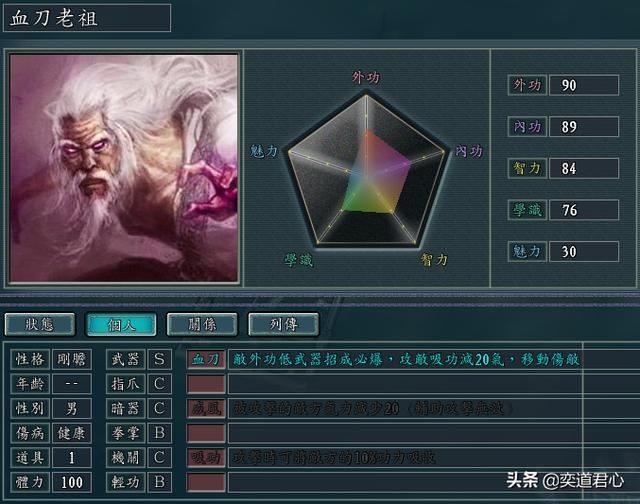The height and width of the screenshot is (504, 640).
Task: Click the B grade next to 輕功
Action: tap(160, 482)
